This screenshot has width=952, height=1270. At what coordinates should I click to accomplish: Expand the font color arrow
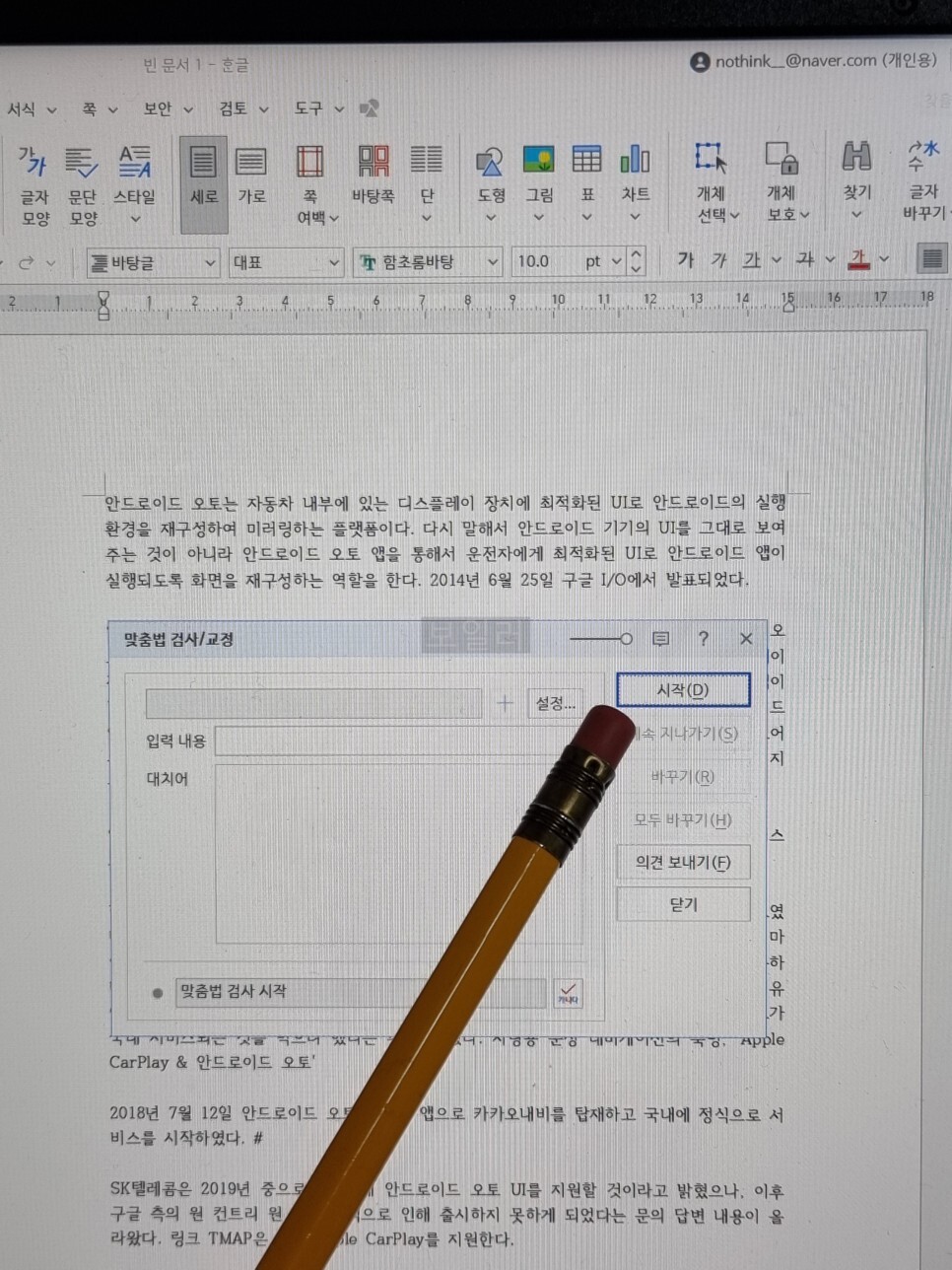click(883, 259)
